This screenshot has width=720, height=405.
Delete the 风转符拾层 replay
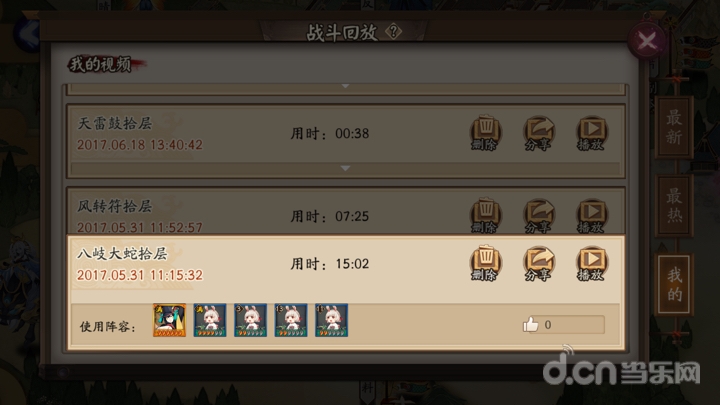486,215
